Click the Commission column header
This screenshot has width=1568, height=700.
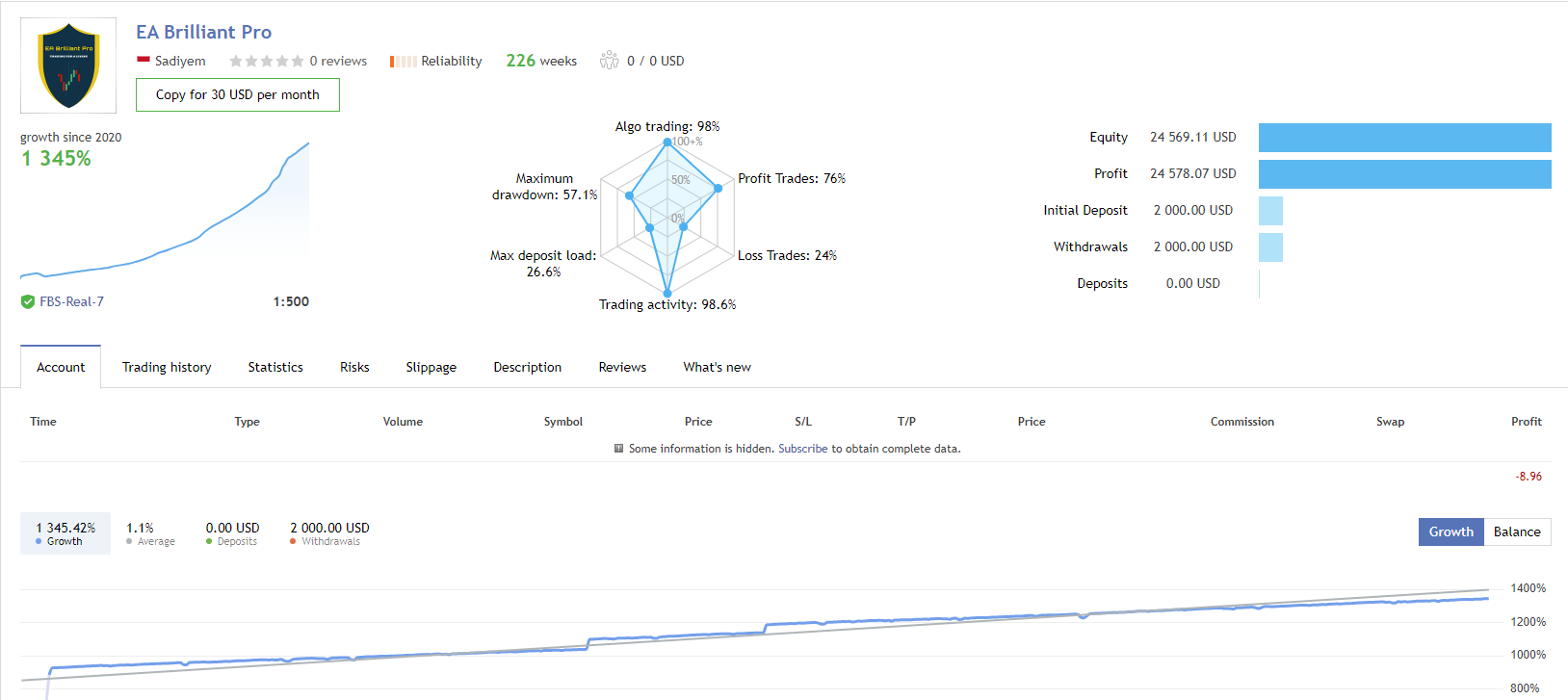point(1242,422)
